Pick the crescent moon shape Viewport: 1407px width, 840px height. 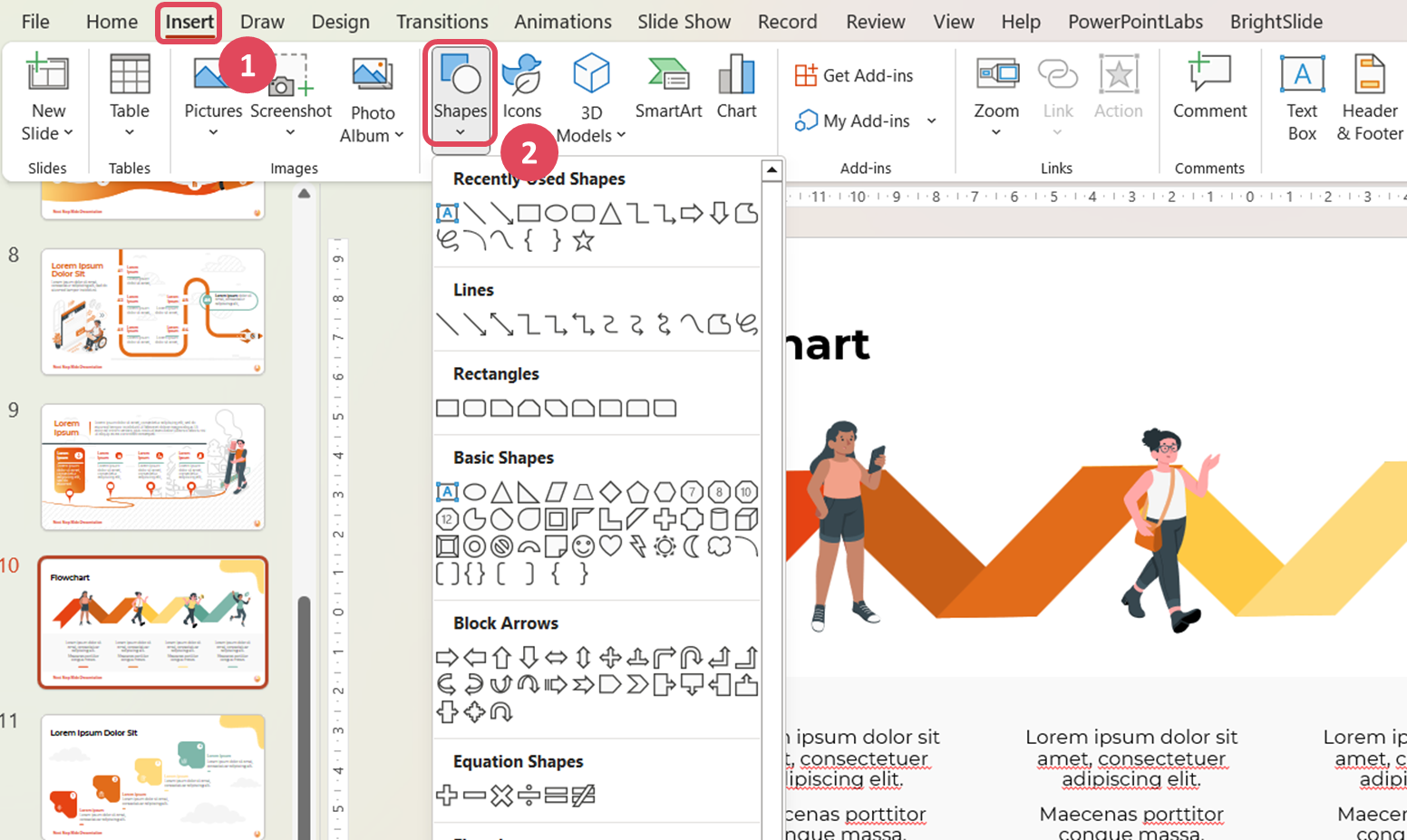692,546
